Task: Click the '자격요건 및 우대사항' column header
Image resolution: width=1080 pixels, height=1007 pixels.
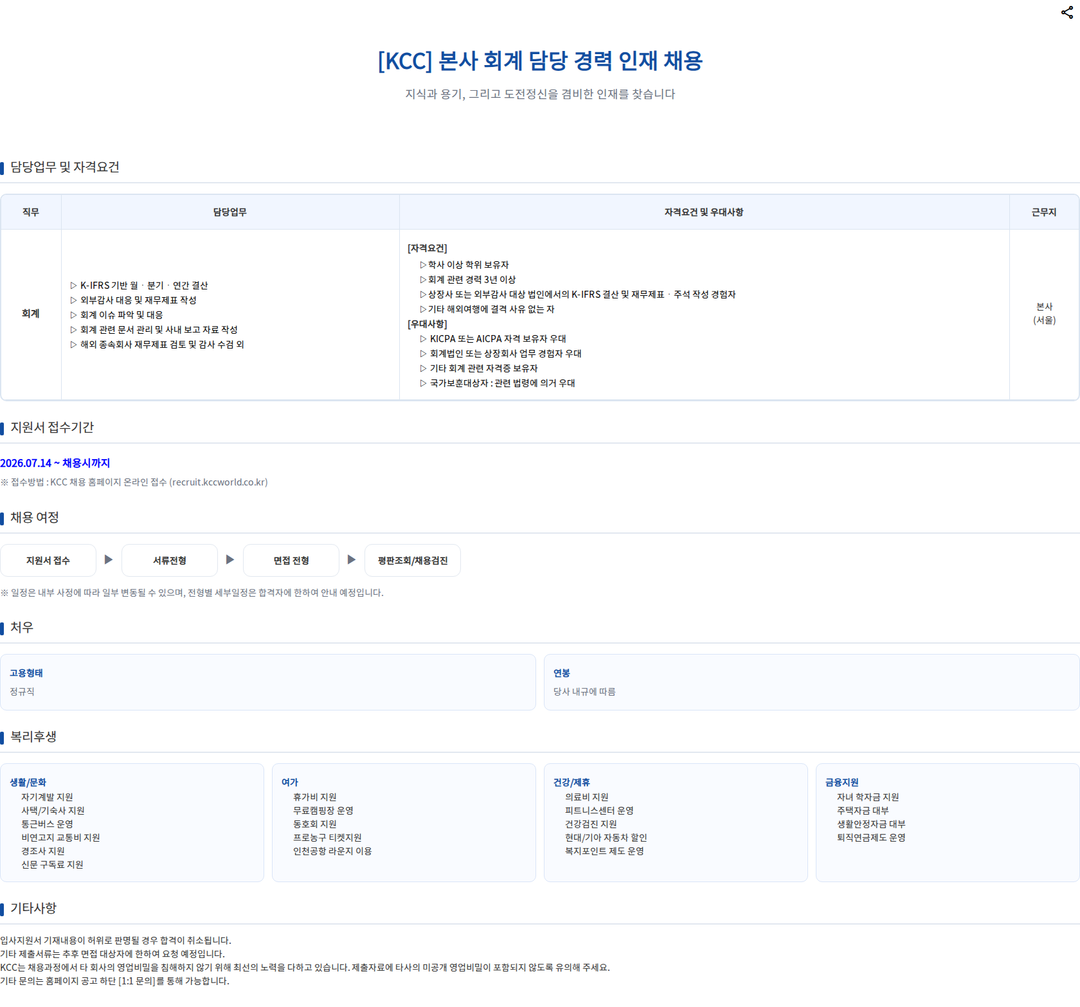Action: tap(704, 212)
